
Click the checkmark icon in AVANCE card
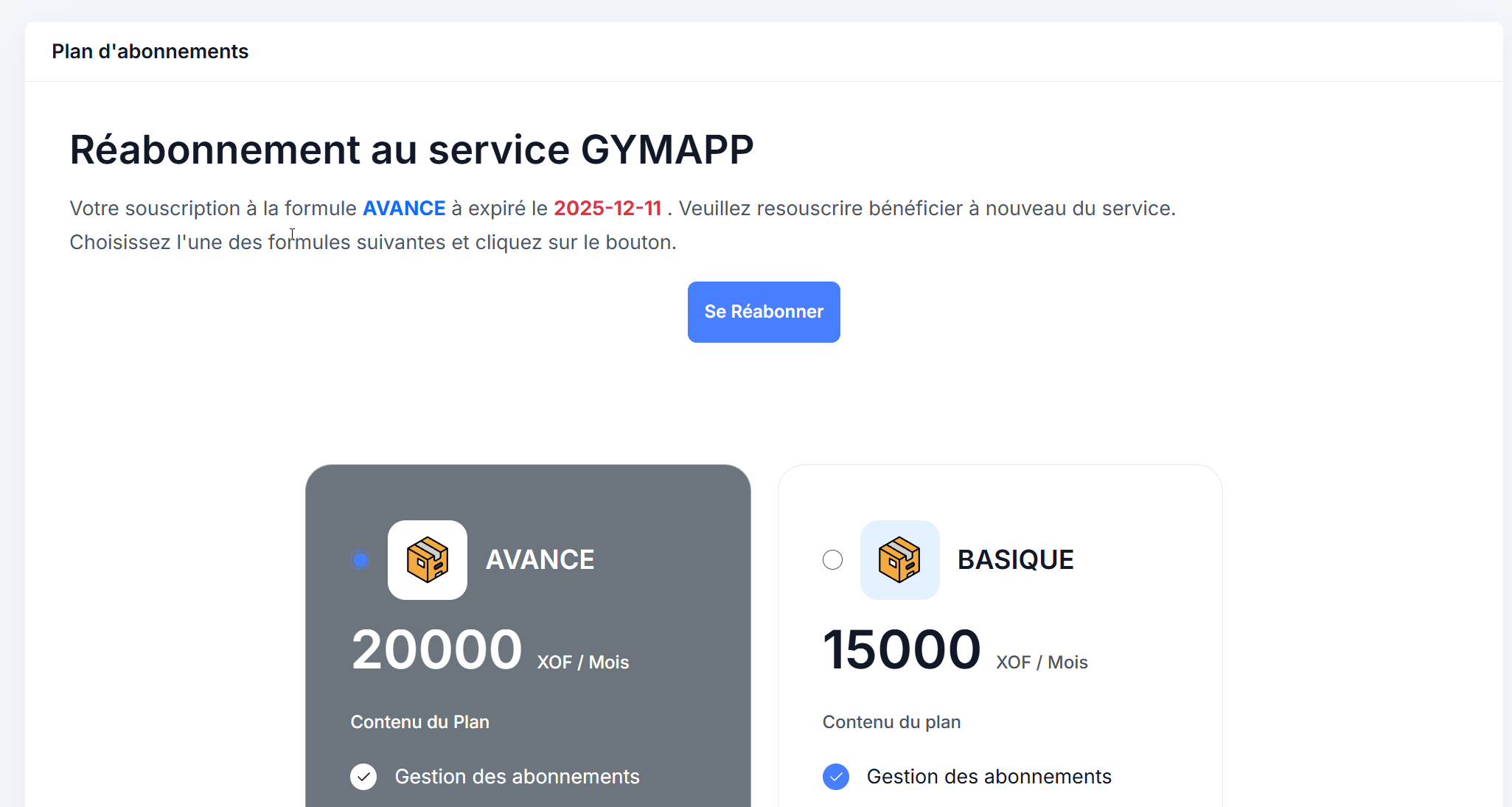pyautogui.click(x=363, y=777)
